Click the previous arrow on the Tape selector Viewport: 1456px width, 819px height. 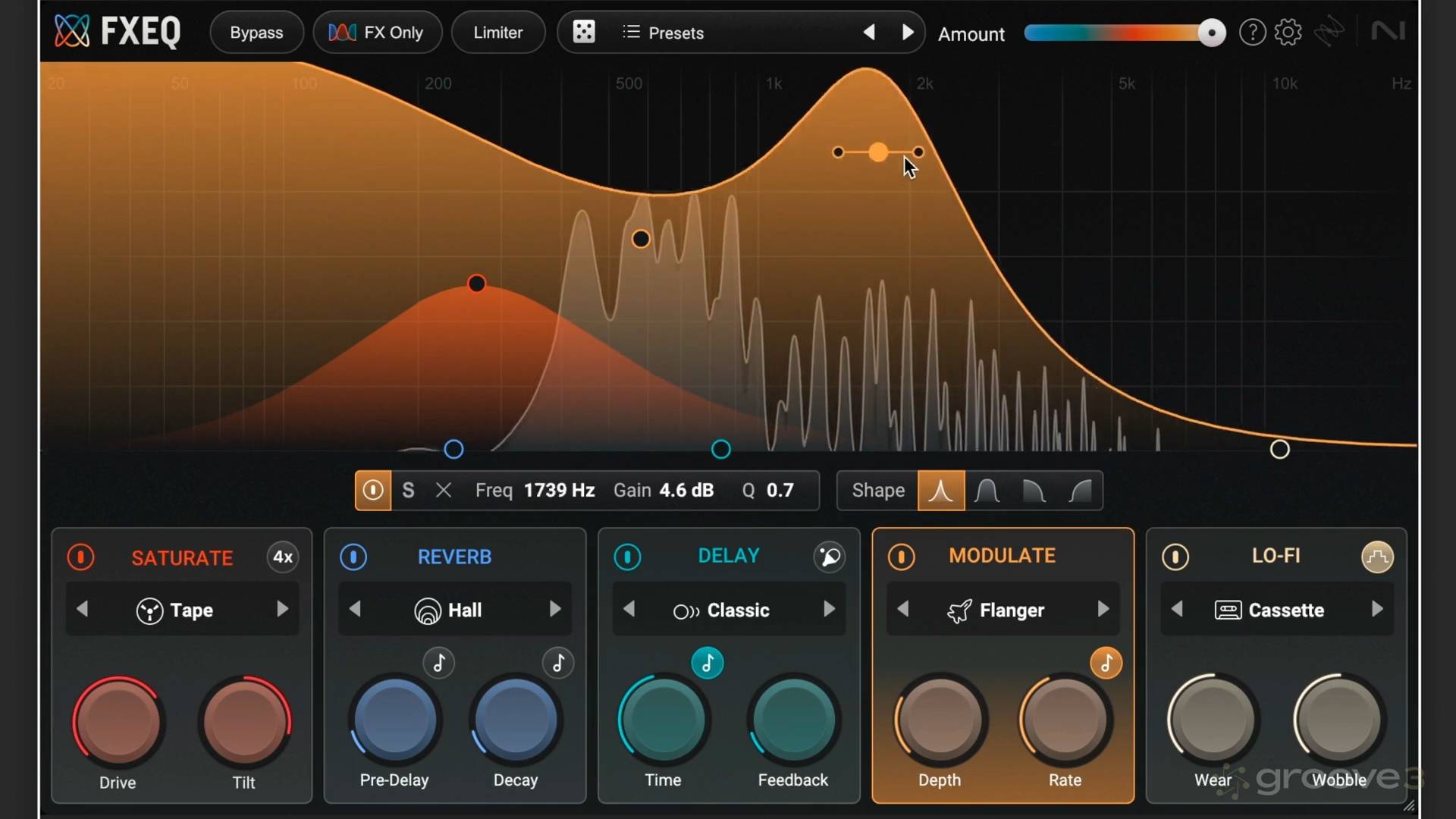(x=83, y=609)
